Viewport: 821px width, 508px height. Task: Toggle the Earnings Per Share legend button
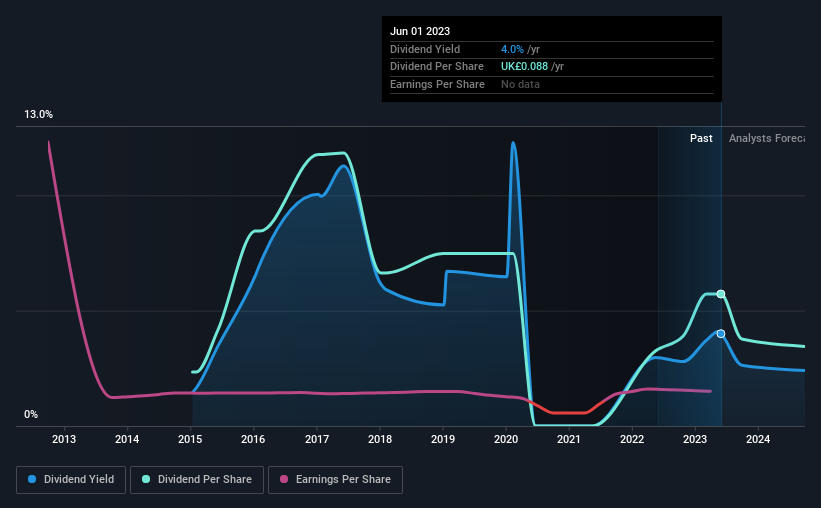pos(335,480)
